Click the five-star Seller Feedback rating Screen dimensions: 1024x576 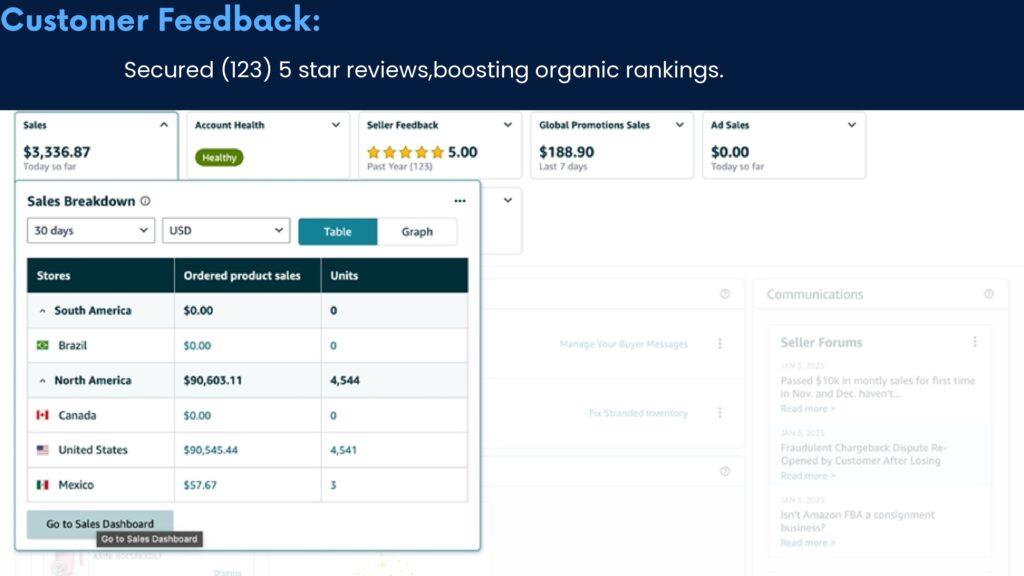tap(406, 152)
